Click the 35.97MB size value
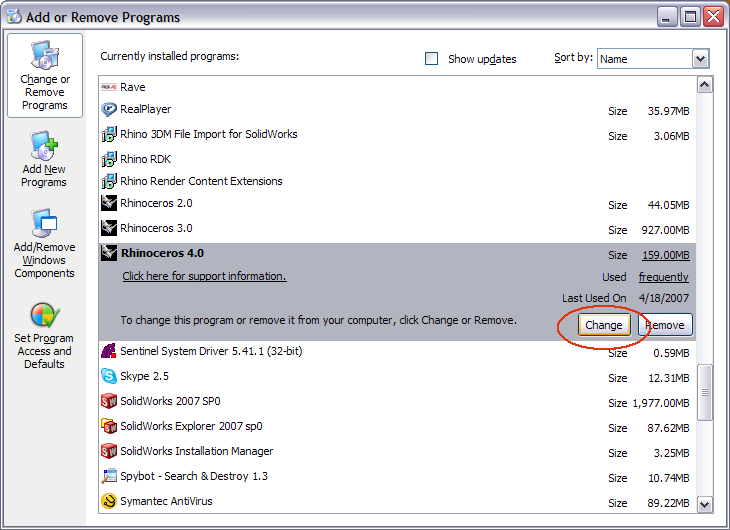Image resolution: width=730 pixels, height=530 pixels. point(669,111)
